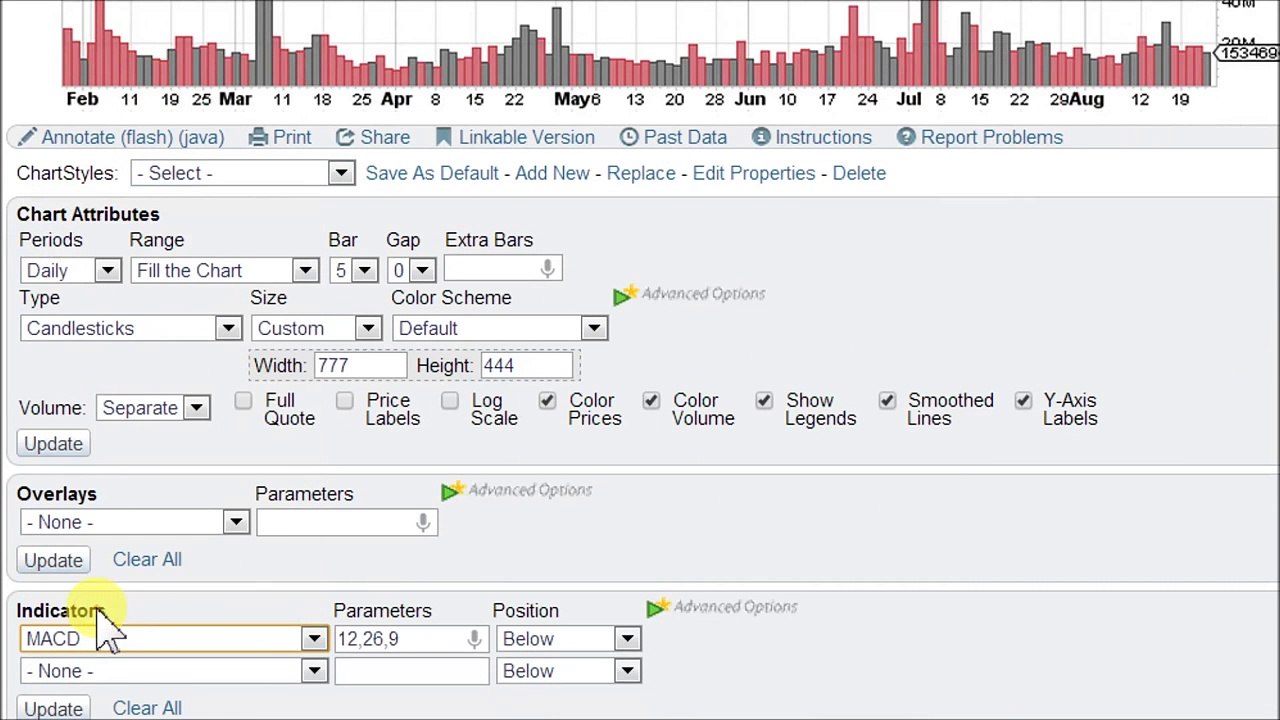This screenshot has width=1280, height=720.
Task: Expand Indicators Advanced Options arrow icon
Action: (x=657, y=608)
